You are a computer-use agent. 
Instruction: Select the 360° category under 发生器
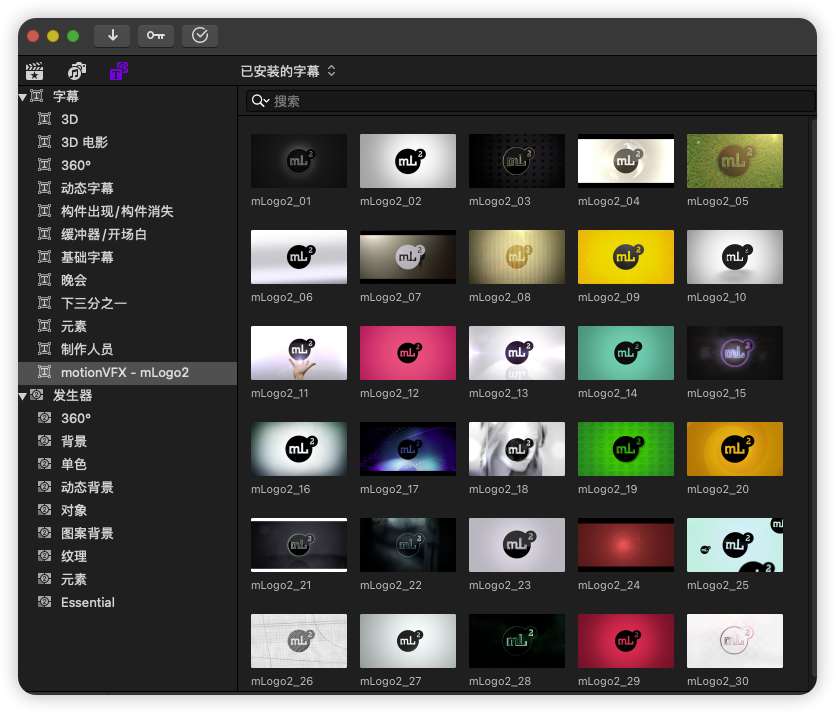click(128, 418)
